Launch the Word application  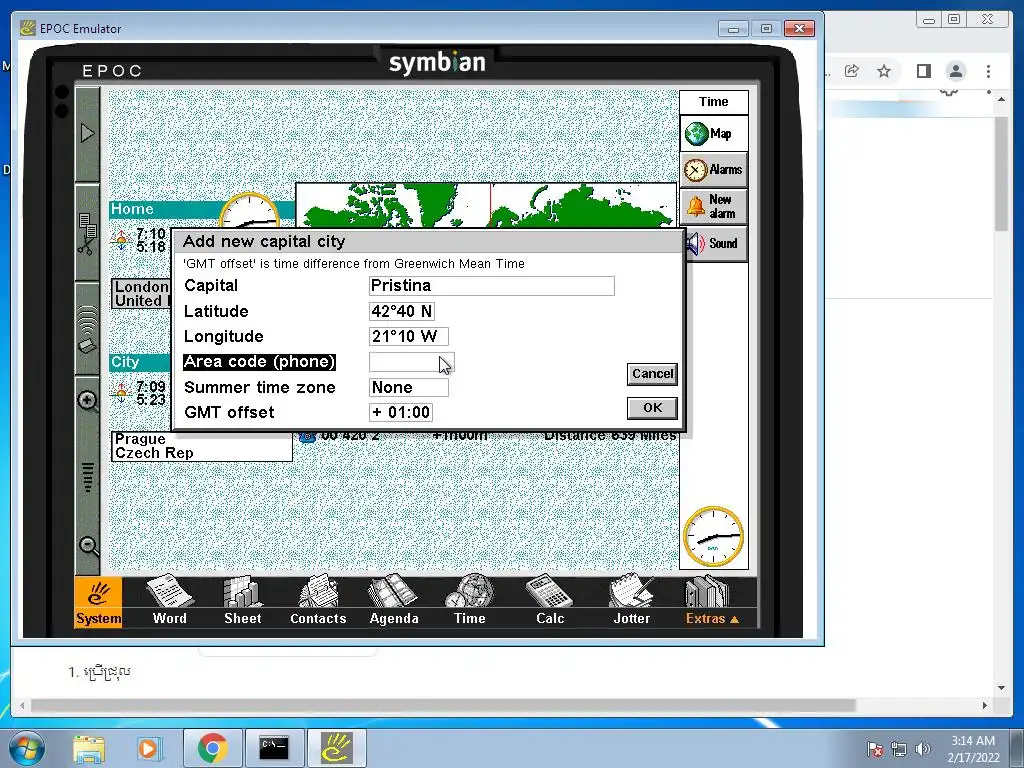[170, 601]
